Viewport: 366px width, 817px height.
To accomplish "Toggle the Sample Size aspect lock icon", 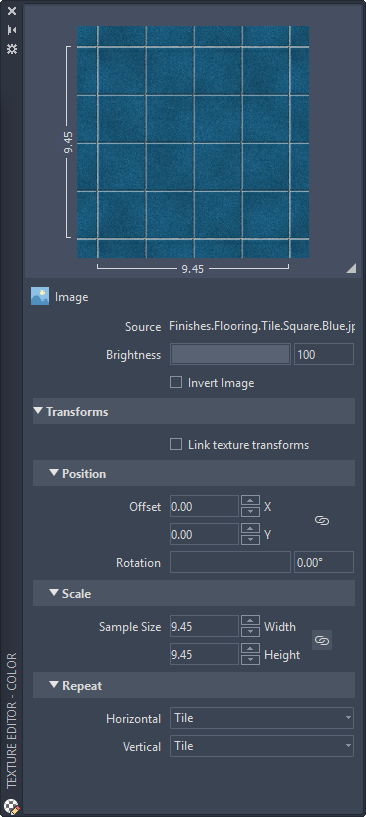I will (322, 640).
